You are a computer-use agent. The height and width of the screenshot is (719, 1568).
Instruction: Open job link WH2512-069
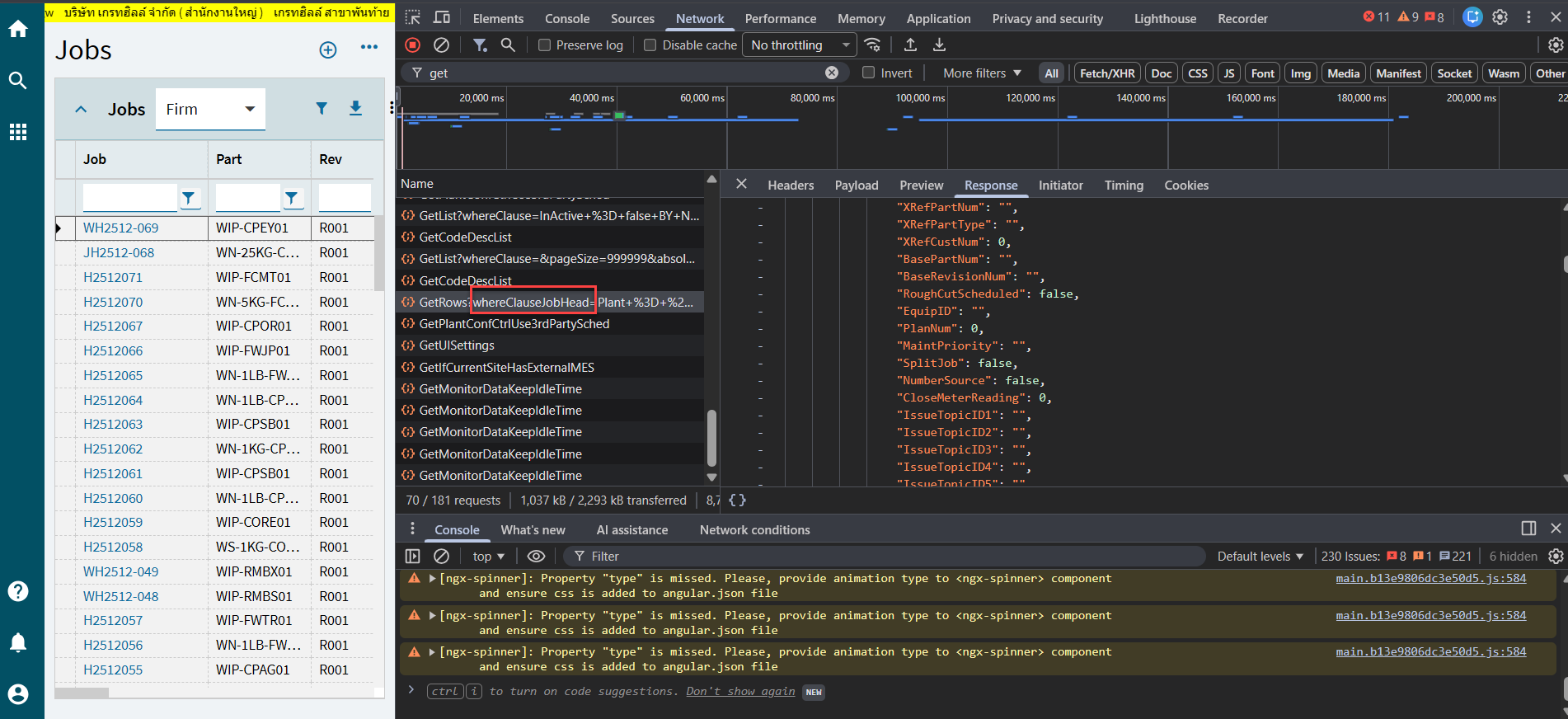(120, 228)
